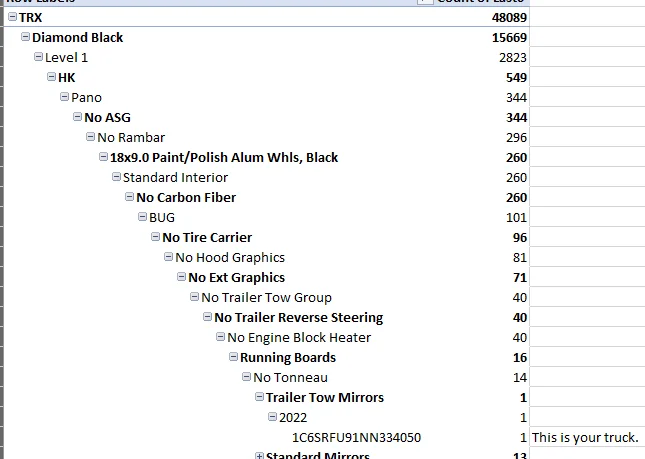The height and width of the screenshot is (459, 645).
Task: Collapse the No Rambar group
Action: point(90,137)
